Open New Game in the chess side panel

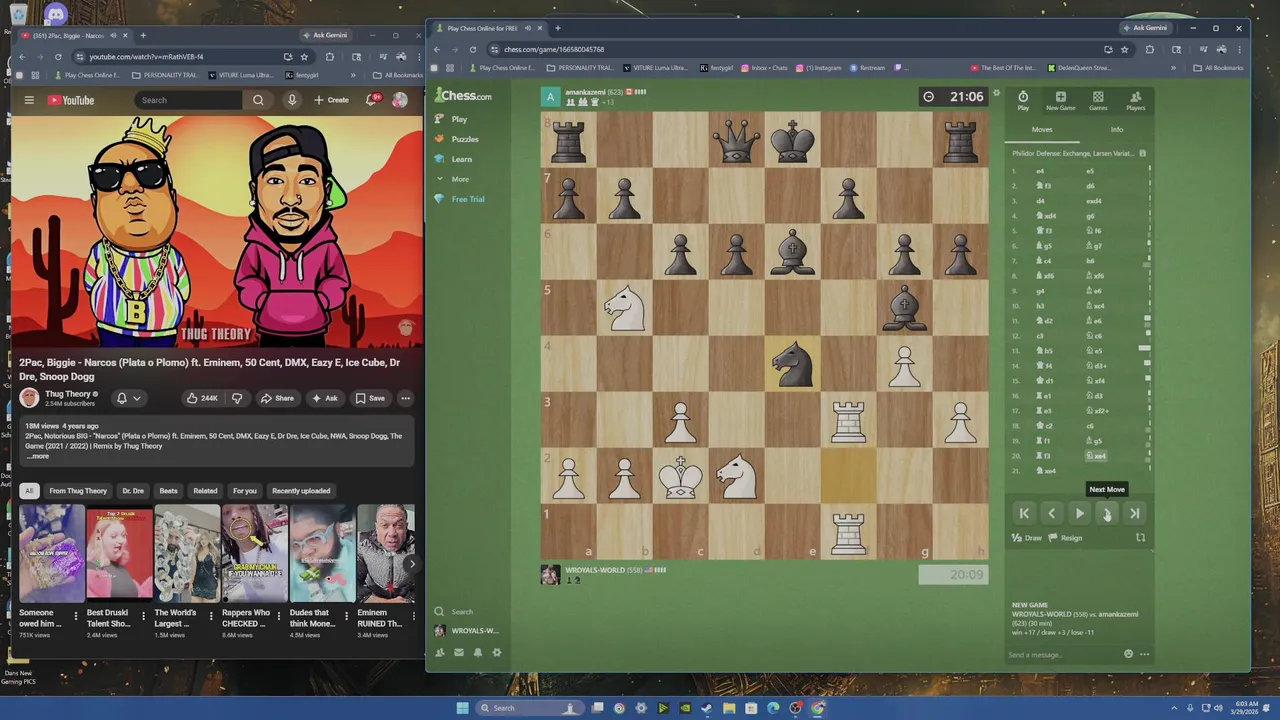(1060, 100)
